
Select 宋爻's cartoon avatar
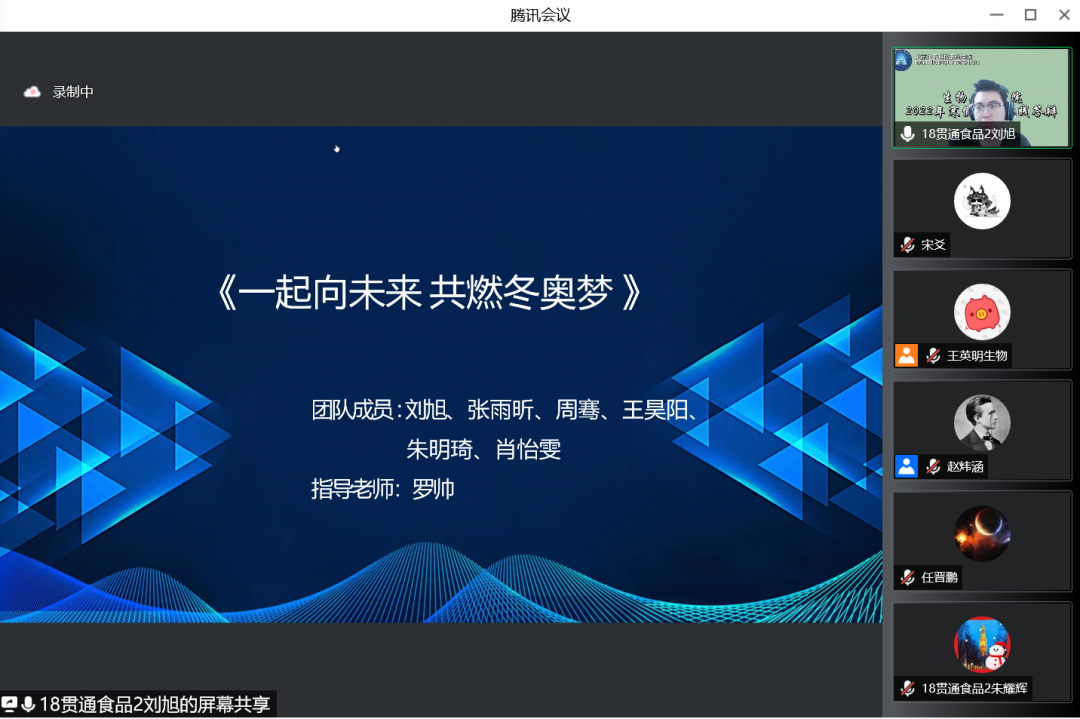click(x=982, y=201)
